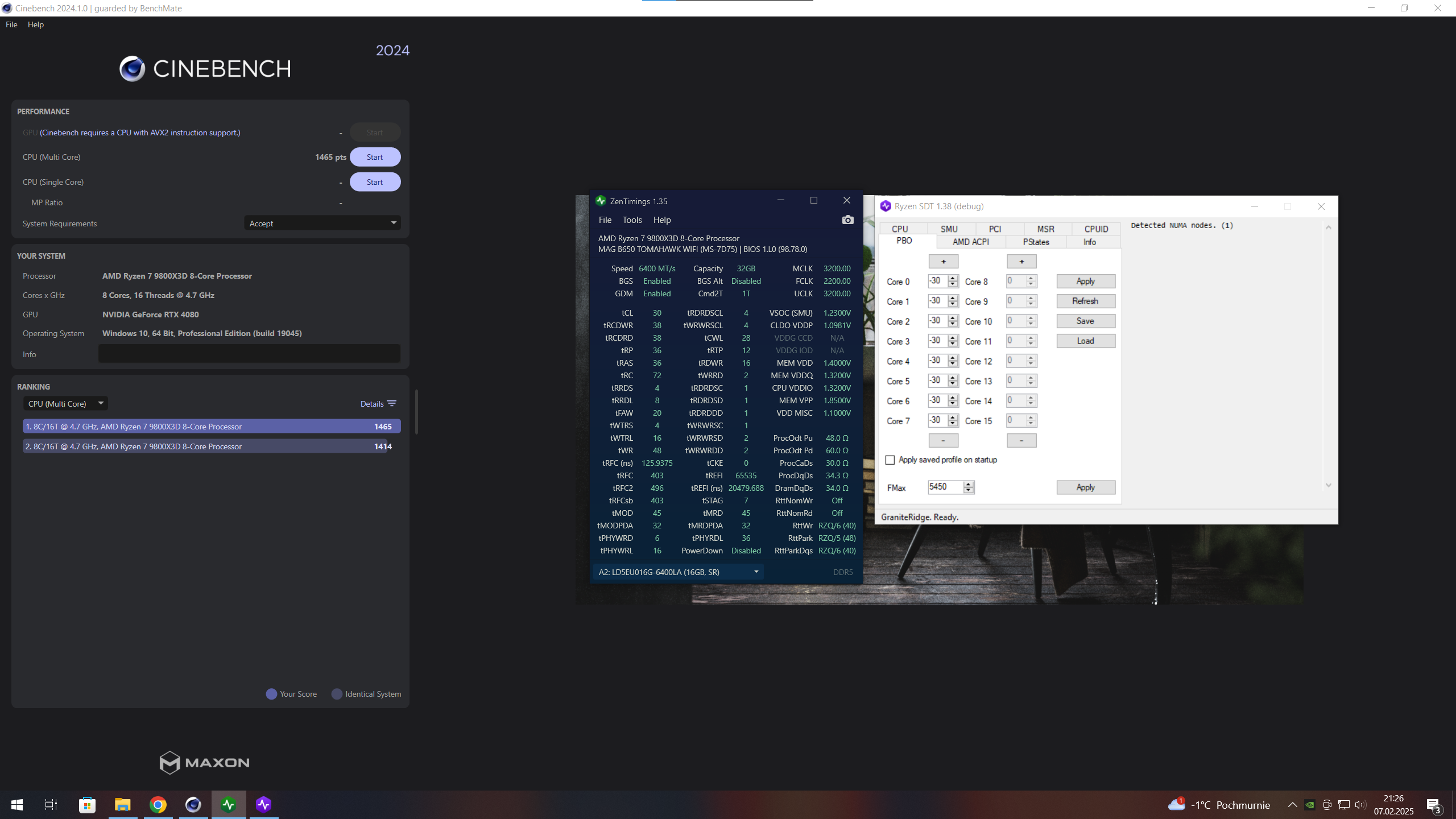Start the CPU (Single Core) benchmark

click(375, 182)
